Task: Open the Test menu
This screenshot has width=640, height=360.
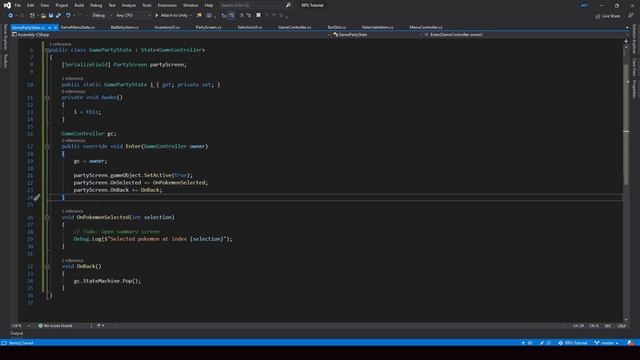Action: point(112,5)
